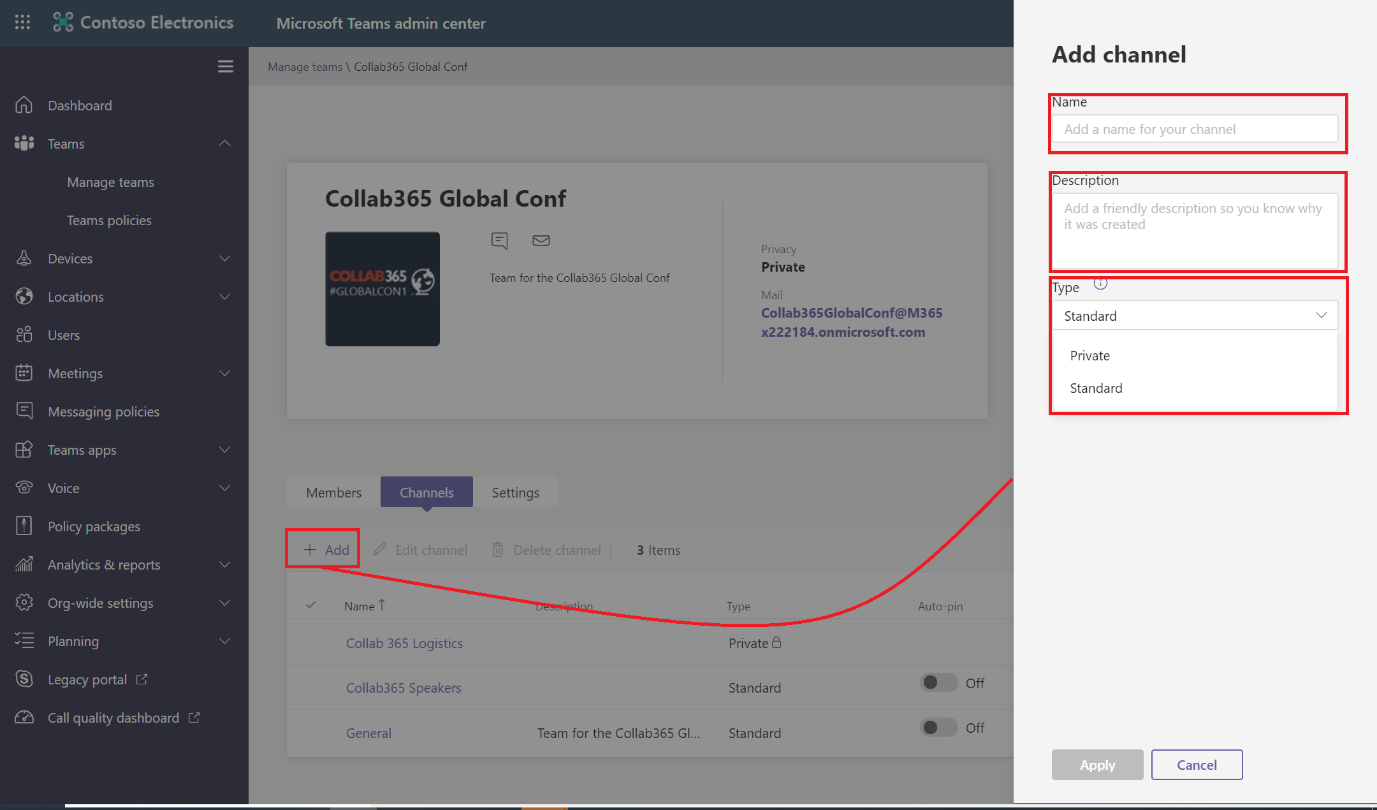Click the Call quality dashboard icon
The height and width of the screenshot is (810, 1377).
click(x=25, y=718)
